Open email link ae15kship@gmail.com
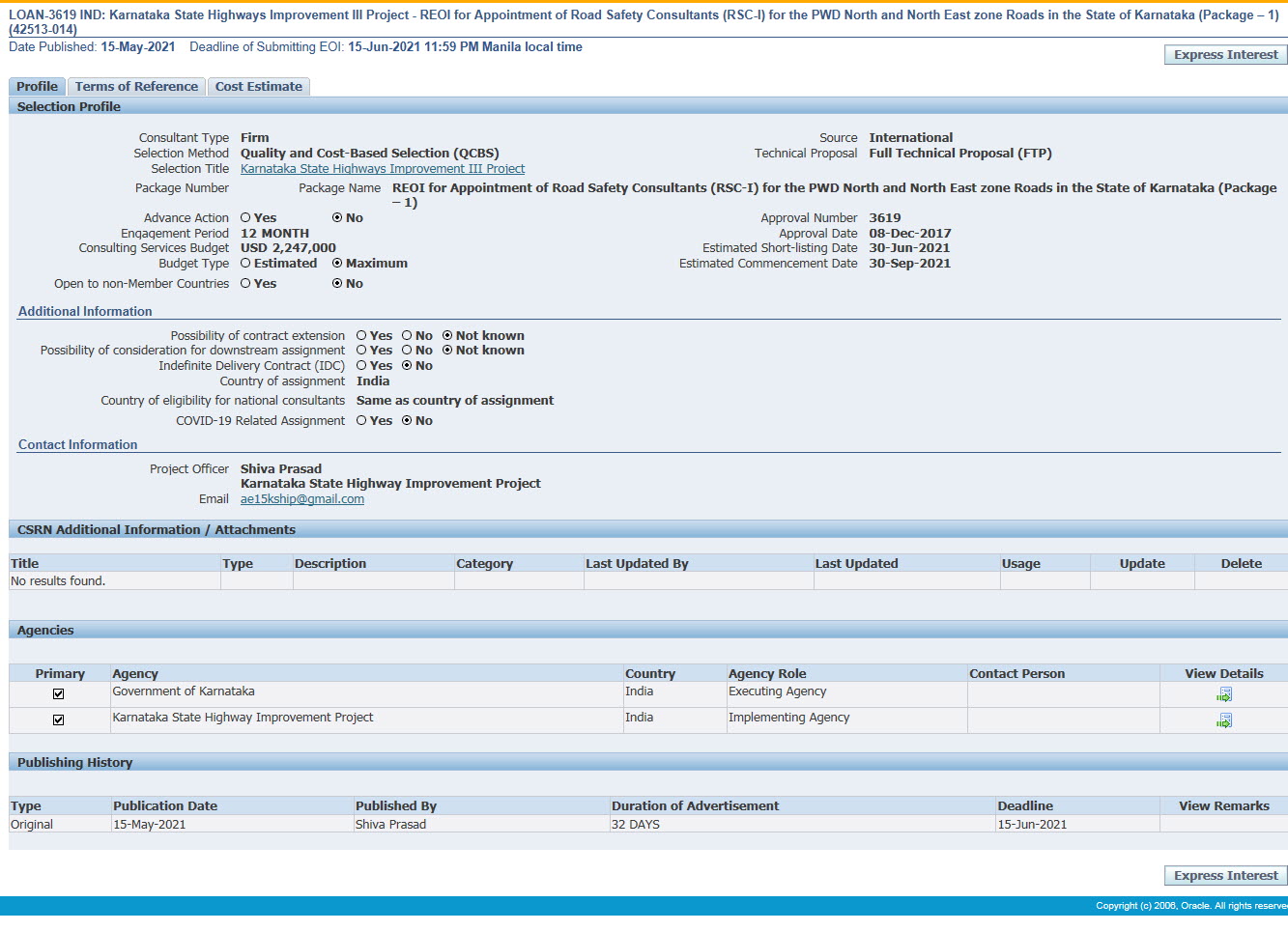This screenshot has width=1288, height=931. coord(302,499)
